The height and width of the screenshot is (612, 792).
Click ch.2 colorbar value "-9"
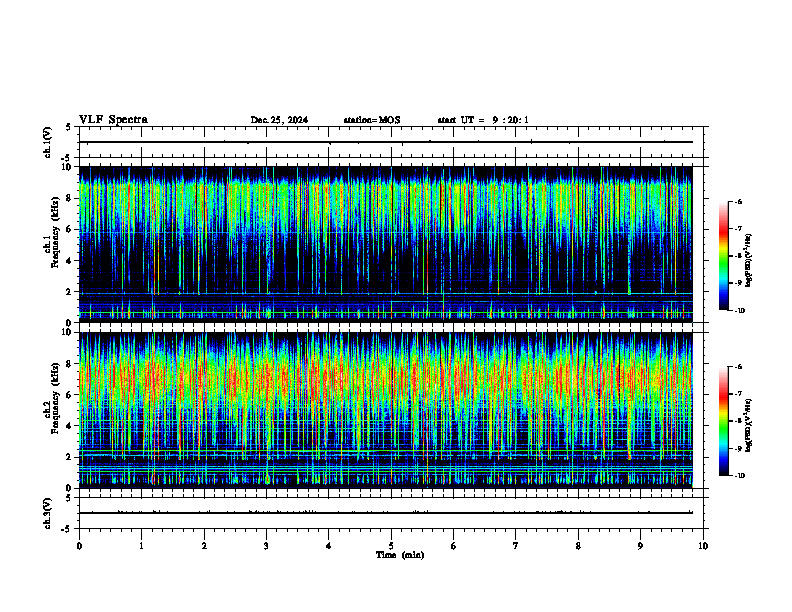pyautogui.click(x=739, y=448)
